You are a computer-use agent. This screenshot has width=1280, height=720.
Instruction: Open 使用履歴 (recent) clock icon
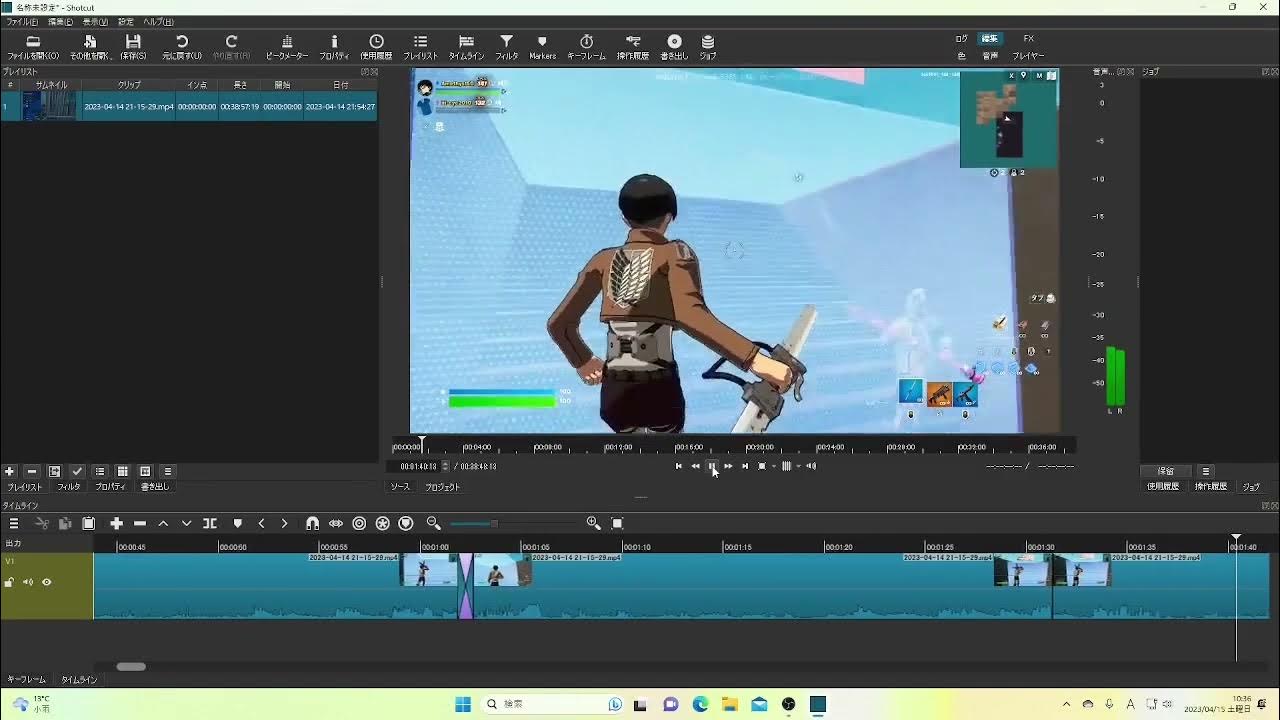pyautogui.click(x=376, y=47)
